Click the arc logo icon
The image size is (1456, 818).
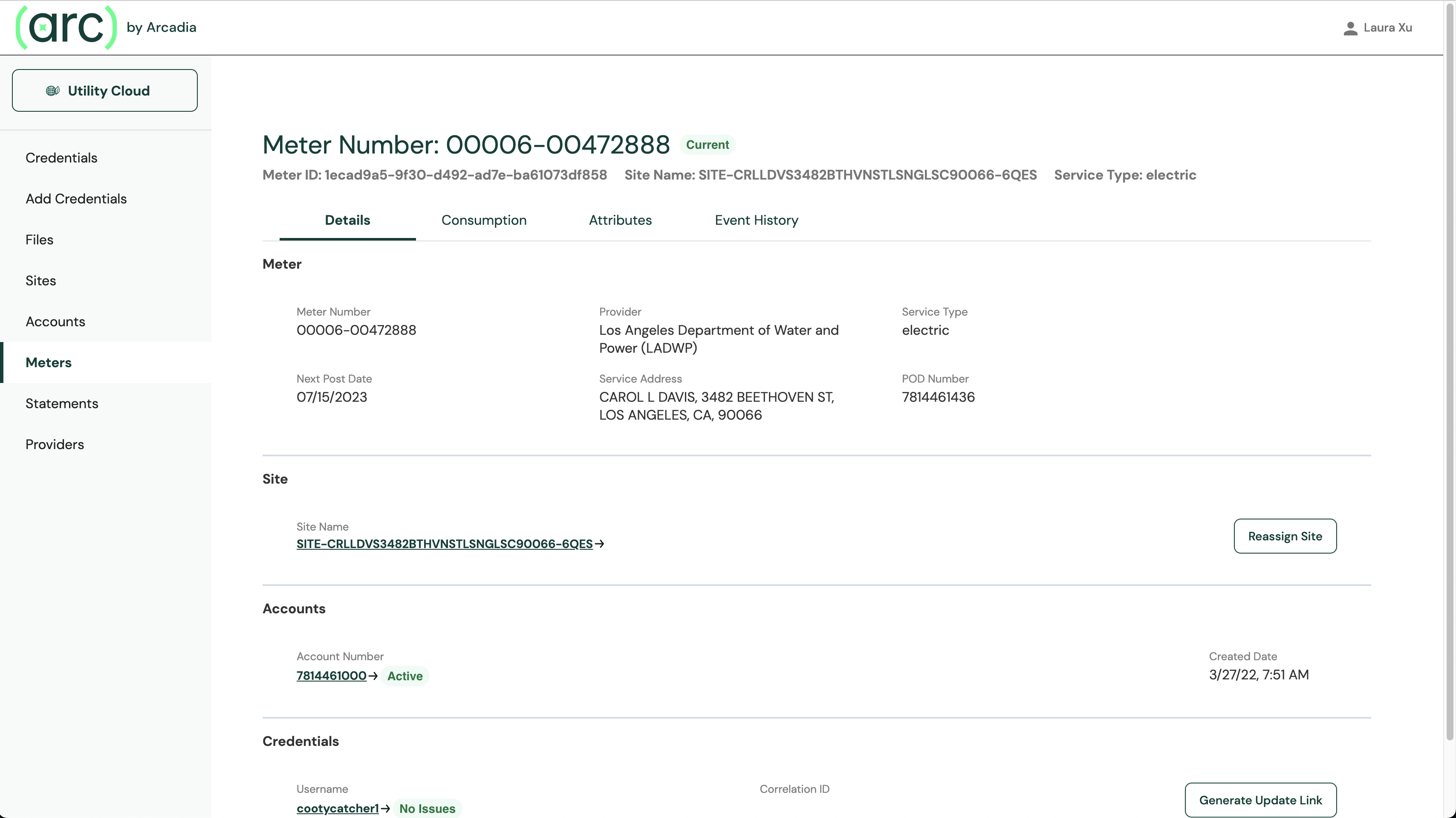coord(66,27)
